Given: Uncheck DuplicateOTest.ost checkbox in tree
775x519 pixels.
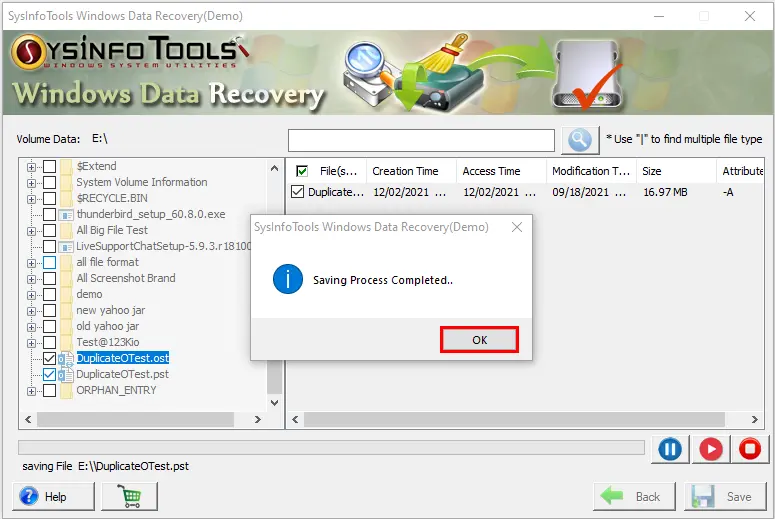Looking at the screenshot, I should (x=49, y=358).
